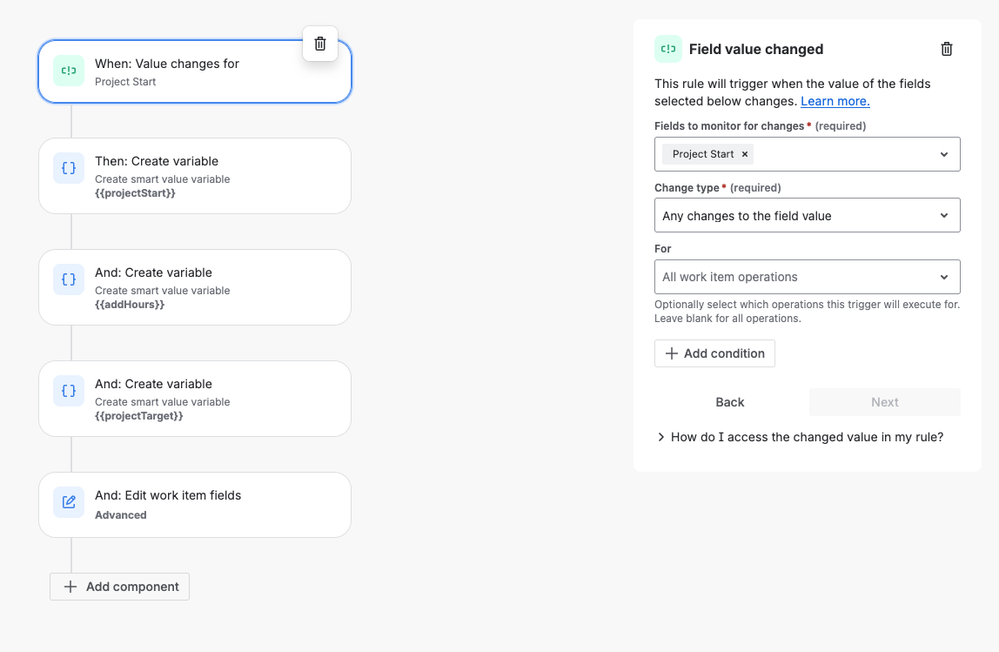Image resolution: width=999 pixels, height=652 pixels.
Task: Click the projectStart variable curly-braces icon
Action: click(x=69, y=169)
